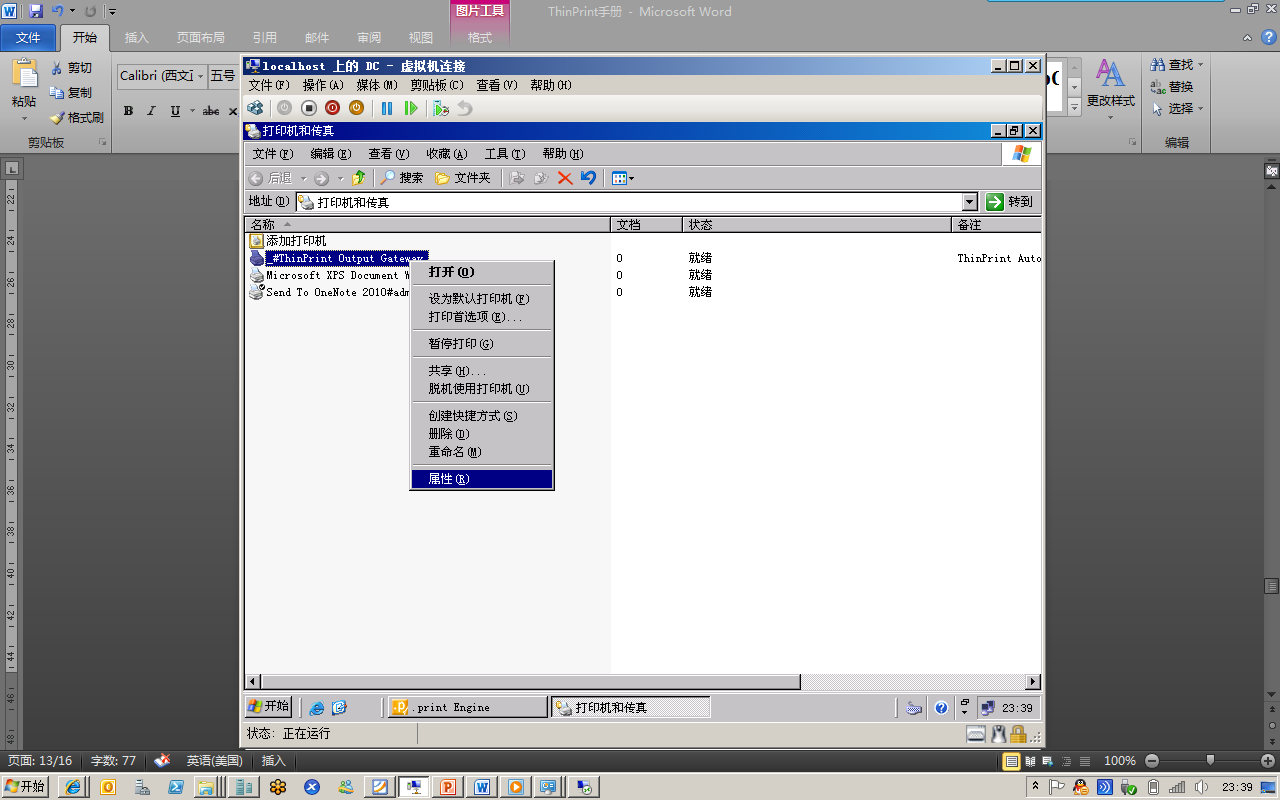Click the 文档 column header

pos(646,225)
